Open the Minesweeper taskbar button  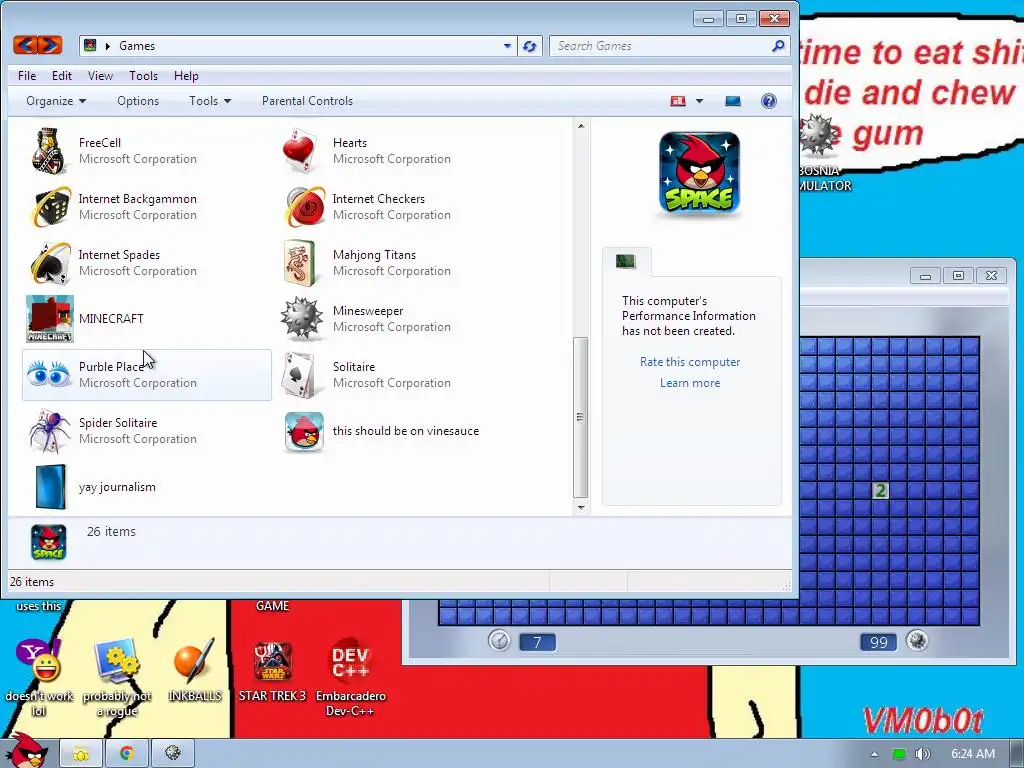pos(172,754)
